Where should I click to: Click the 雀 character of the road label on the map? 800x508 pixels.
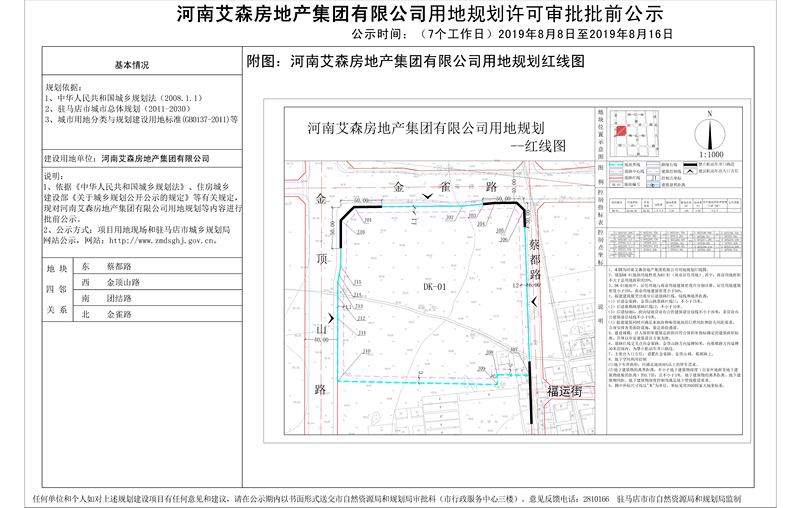pyautogui.click(x=445, y=187)
